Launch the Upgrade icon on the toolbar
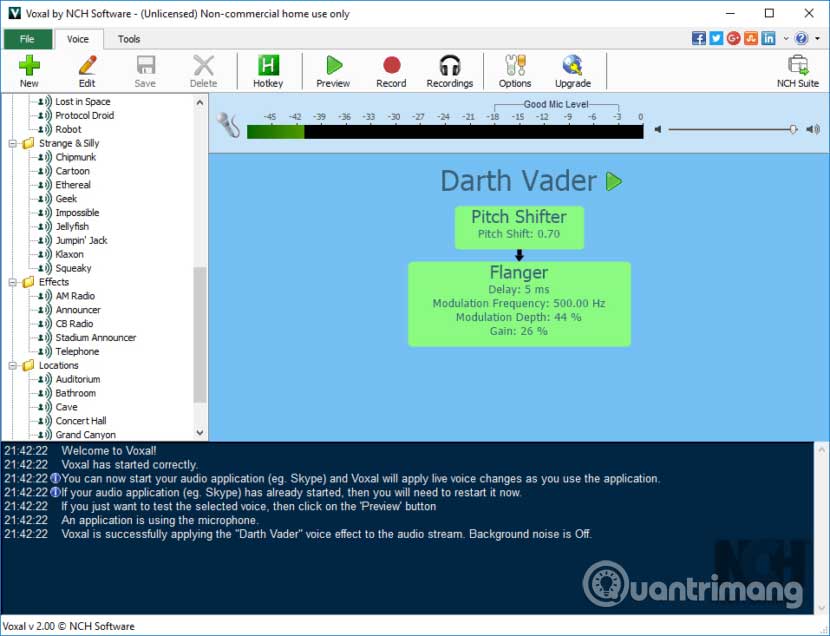830x636 pixels. [572, 70]
